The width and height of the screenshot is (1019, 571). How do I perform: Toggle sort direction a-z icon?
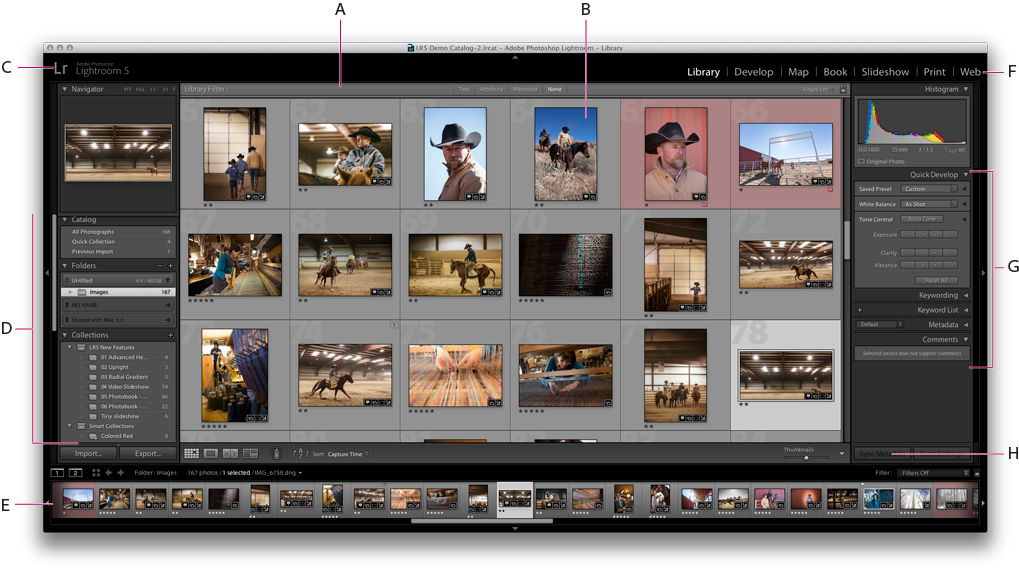click(299, 453)
